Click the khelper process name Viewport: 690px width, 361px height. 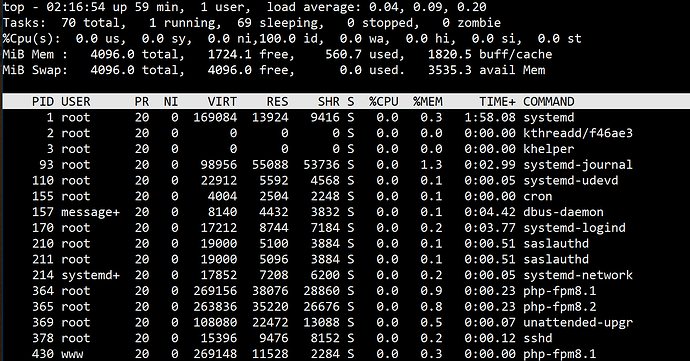click(549, 149)
